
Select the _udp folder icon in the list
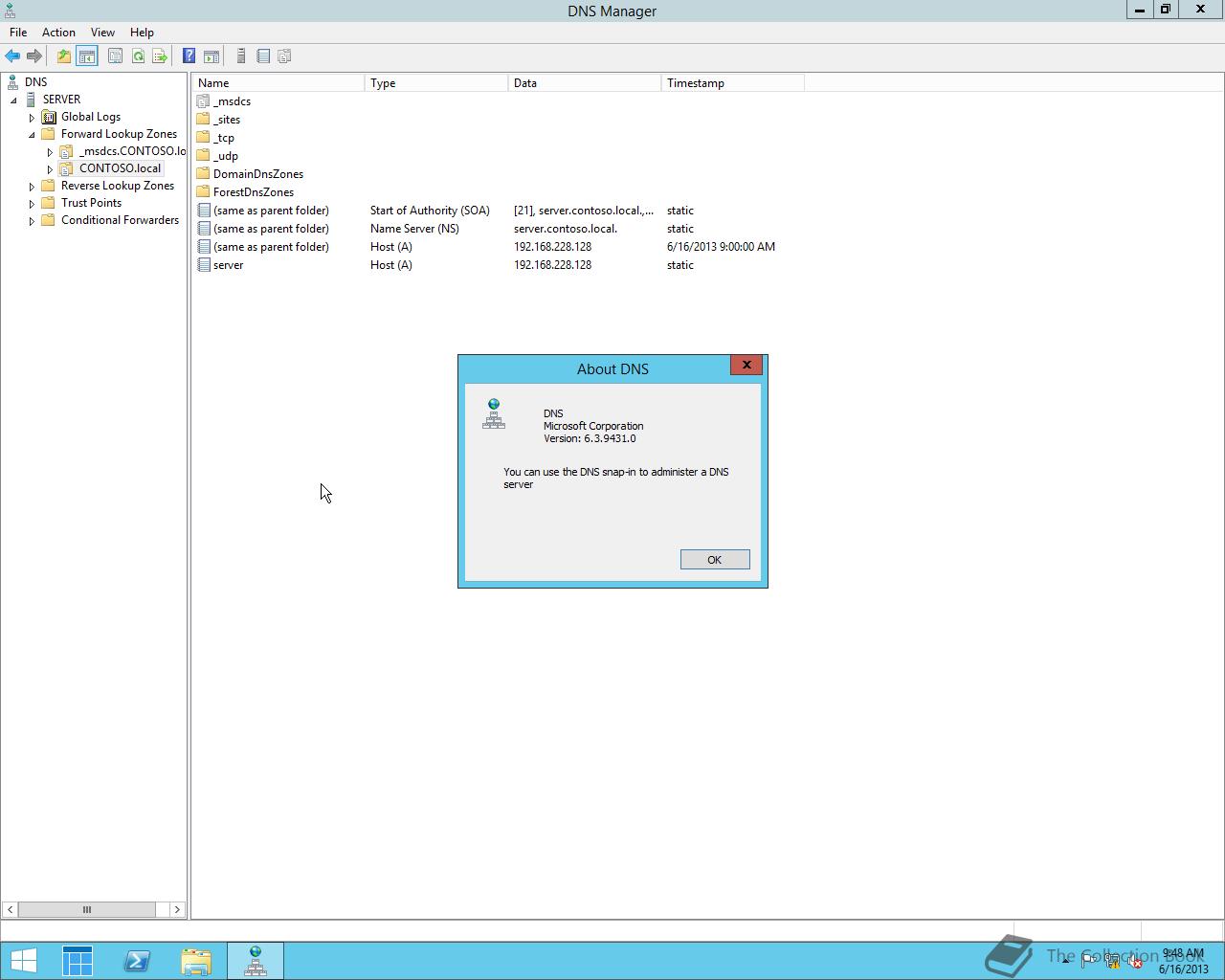[x=203, y=156]
